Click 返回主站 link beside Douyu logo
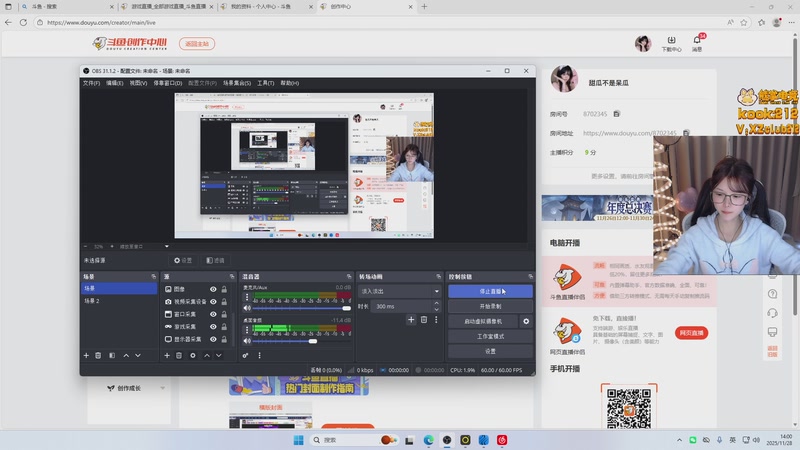Viewport: 800px width, 450px height. 197,44
